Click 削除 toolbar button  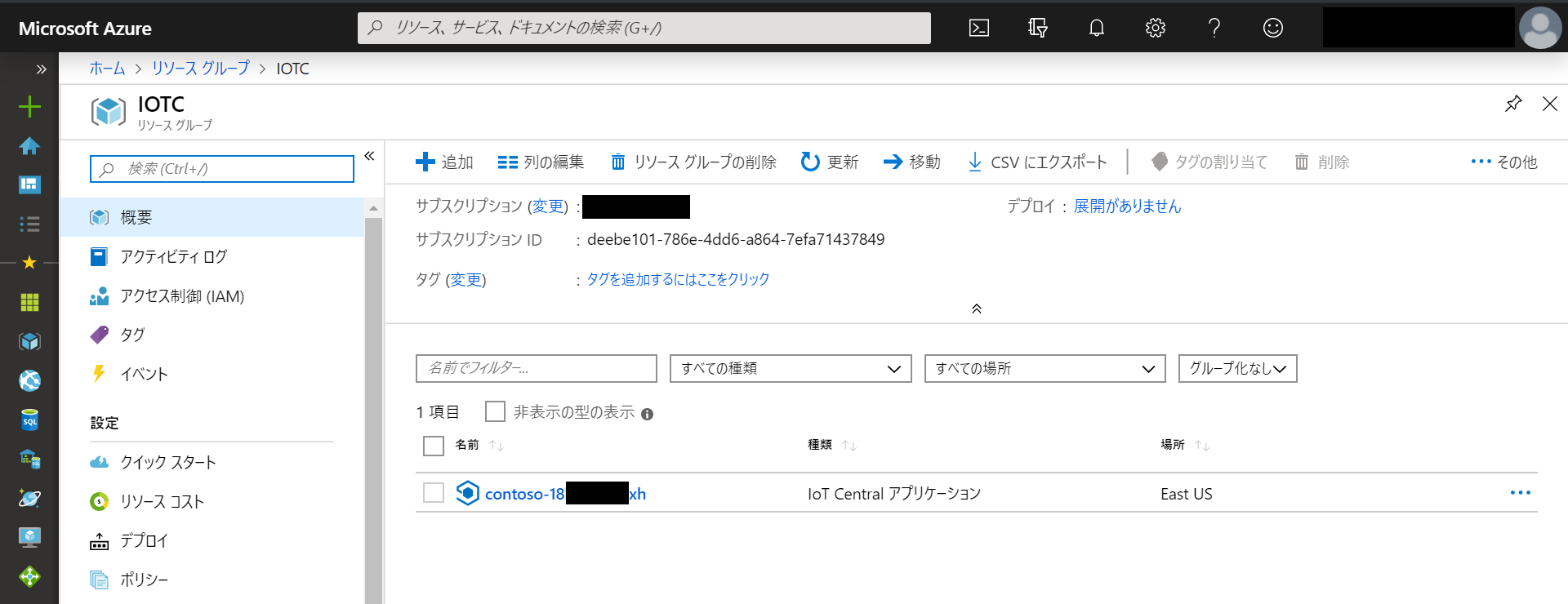pyautogui.click(x=1321, y=162)
